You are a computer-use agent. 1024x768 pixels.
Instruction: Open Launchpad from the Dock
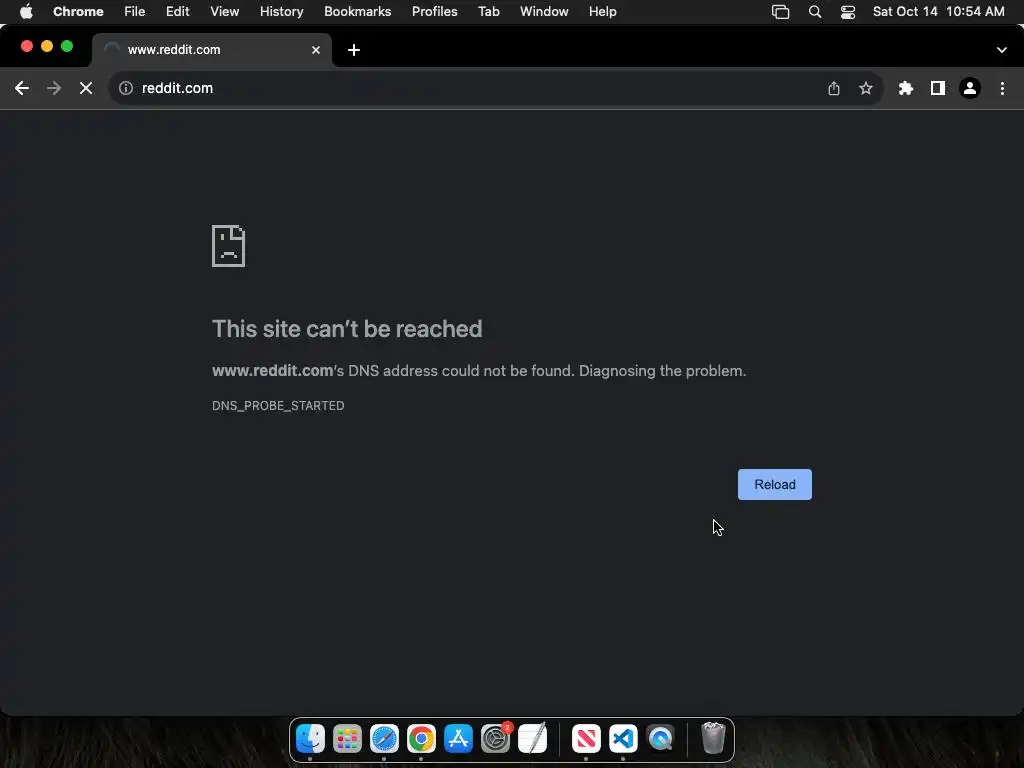point(347,739)
